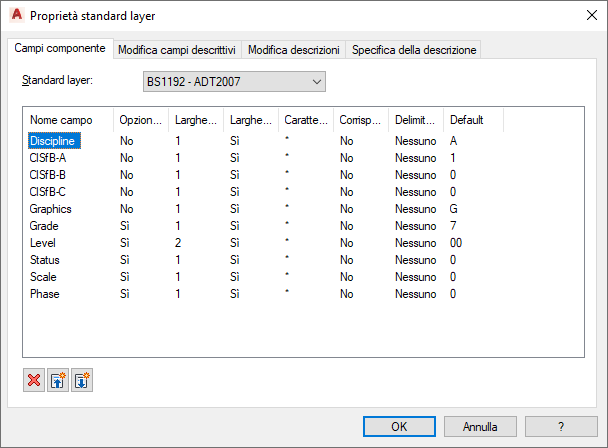Select the Specifica della descrizione tab
The width and height of the screenshot is (608, 448).
[x=414, y=50]
